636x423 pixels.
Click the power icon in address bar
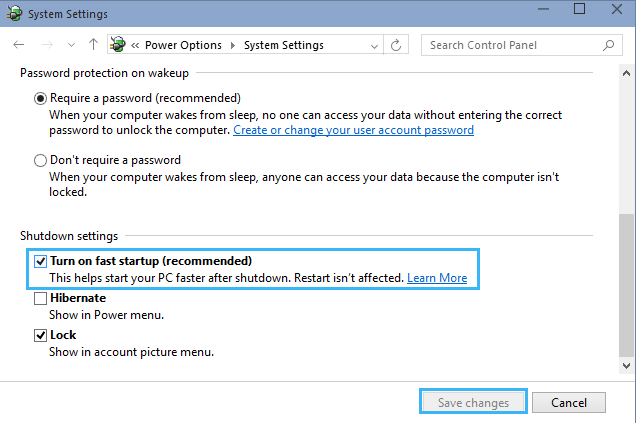click(119, 45)
